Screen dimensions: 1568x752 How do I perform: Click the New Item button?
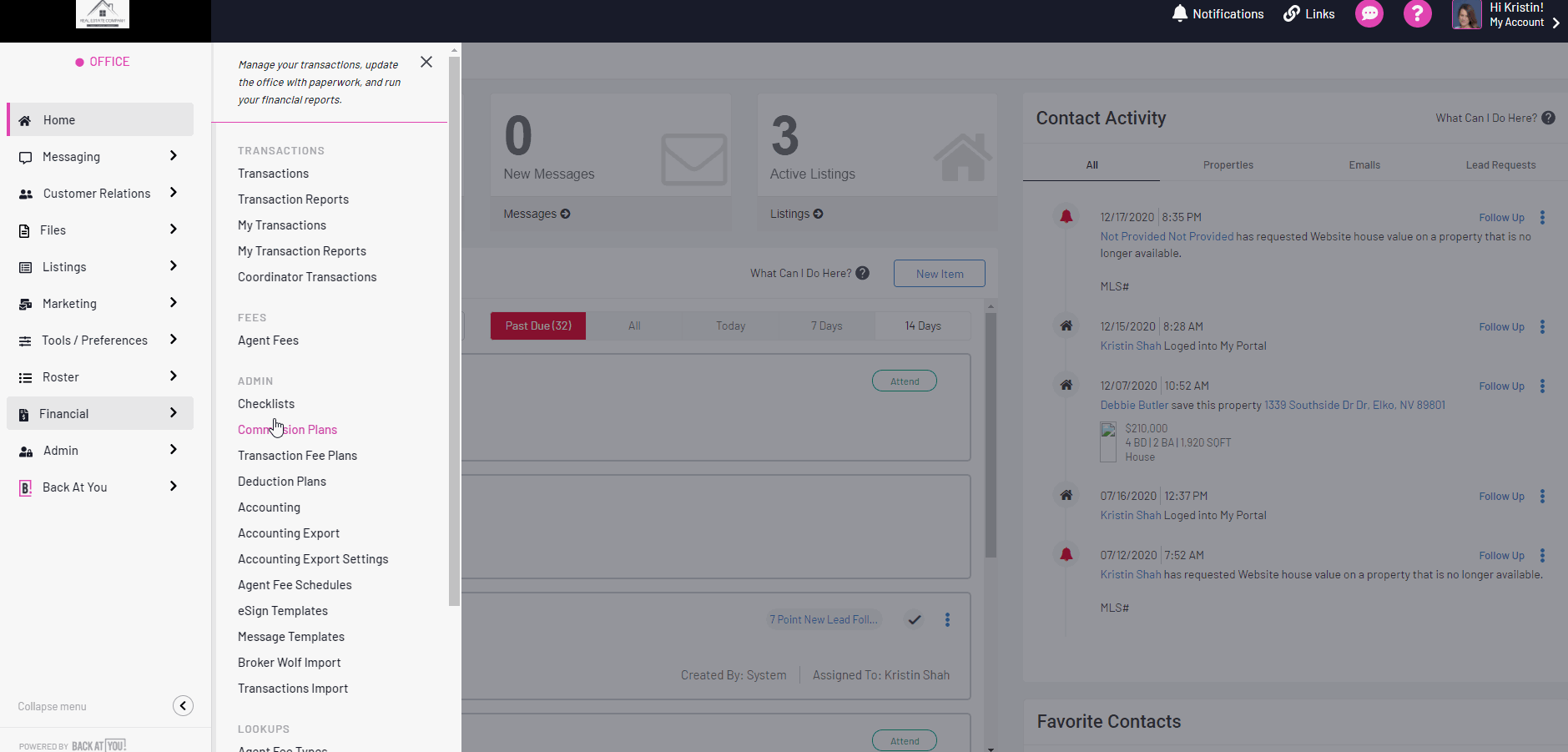940,274
